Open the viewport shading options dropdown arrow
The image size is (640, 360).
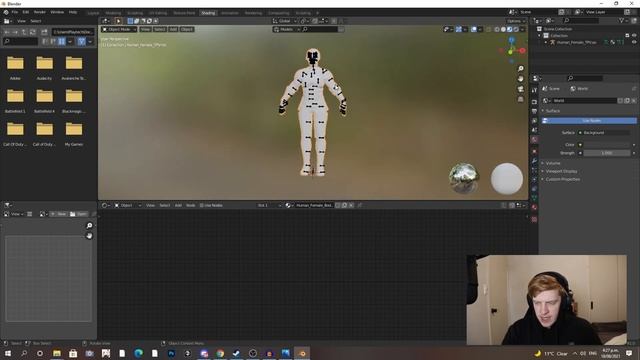click(x=522, y=29)
